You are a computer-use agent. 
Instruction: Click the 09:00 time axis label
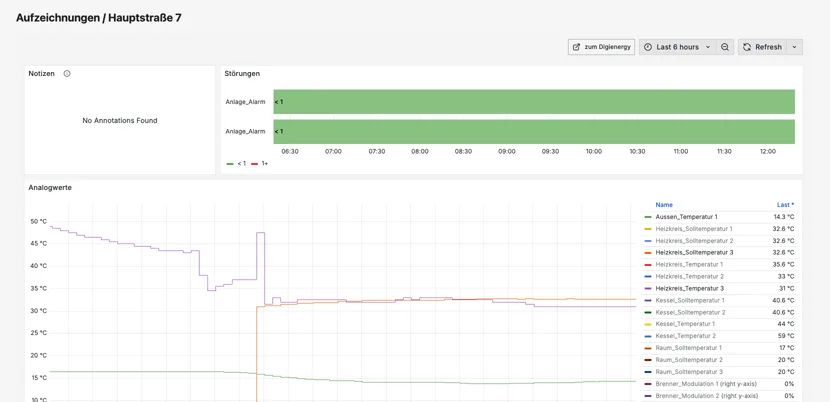coord(507,151)
